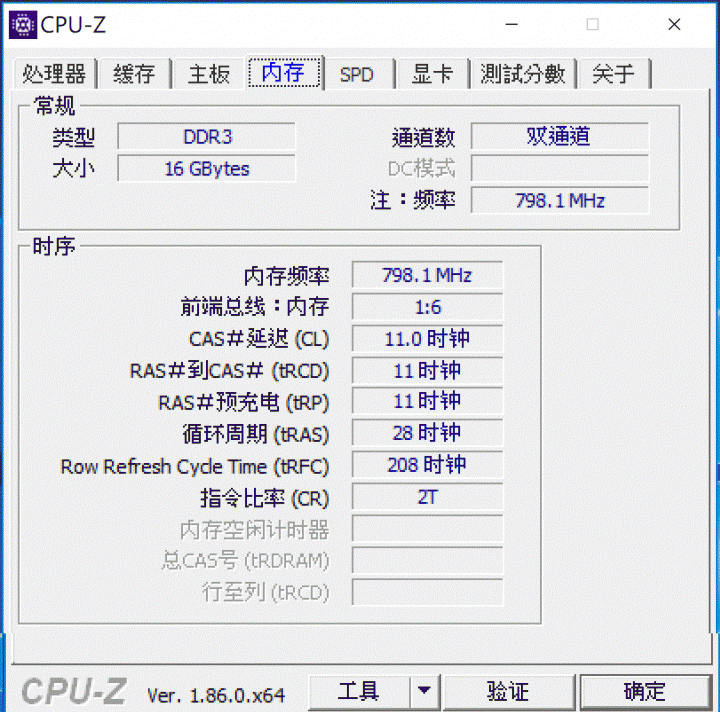Click the 16 GBytes size field
Image resolution: width=720 pixels, height=712 pixels.
click(206, 168)
